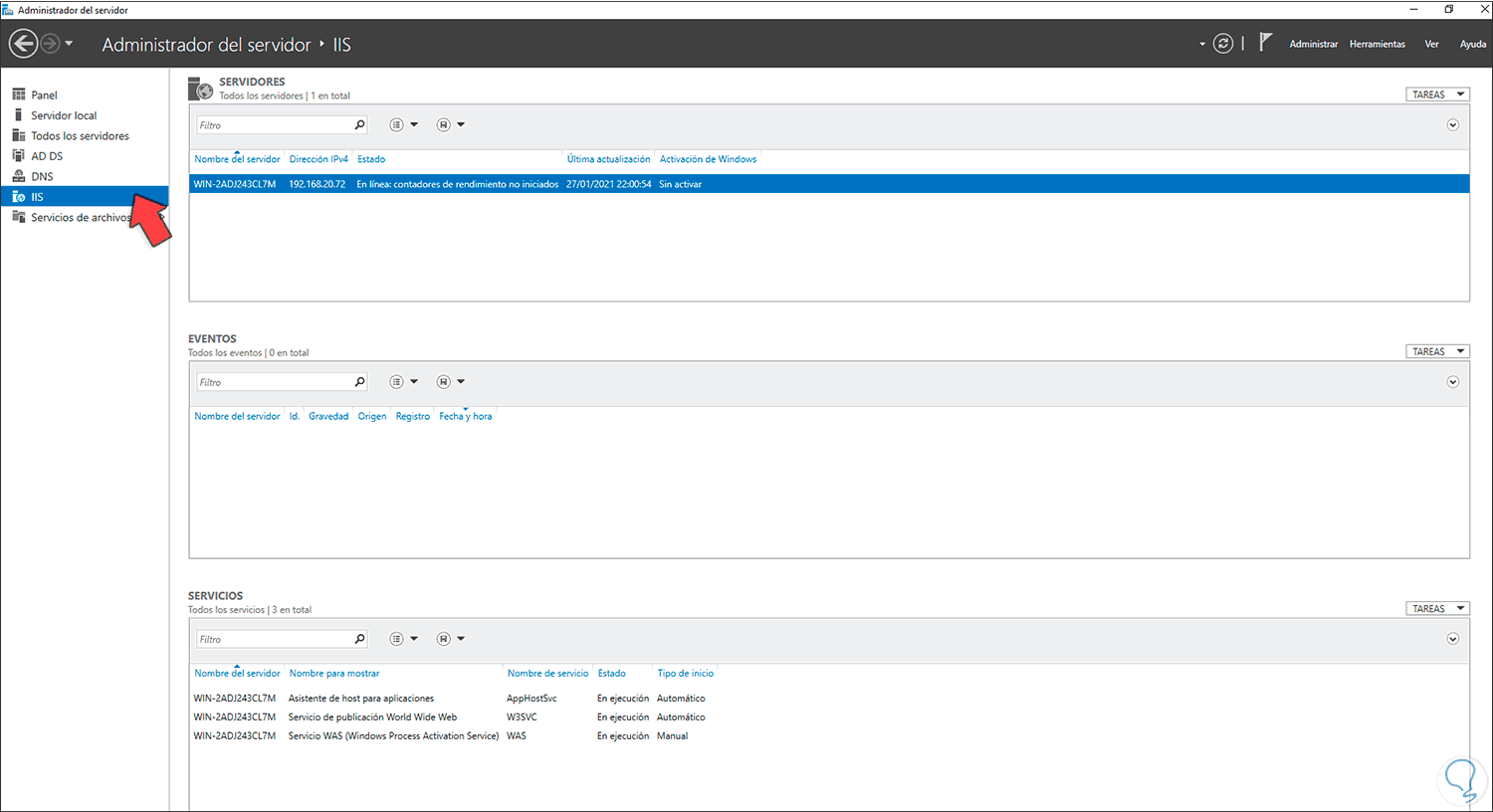
Task: Open the Servicios saved queries button
Action: [450, 639]
